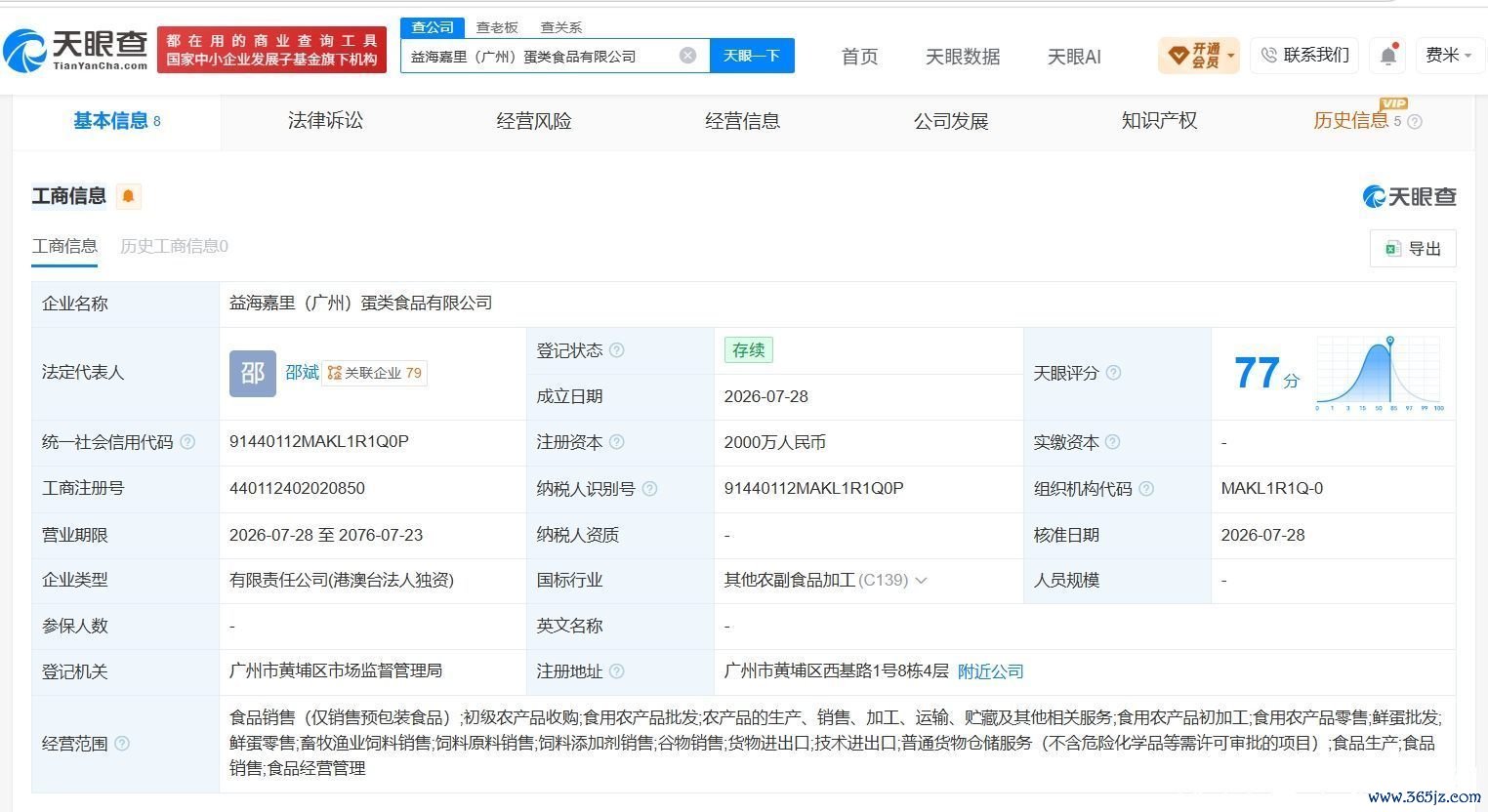Image resolution: width=1488 pixels, height=812 pixels.
Task: Open the 天眼AI navigation link
Action: pyautogui.click(x=1074, y=57)
